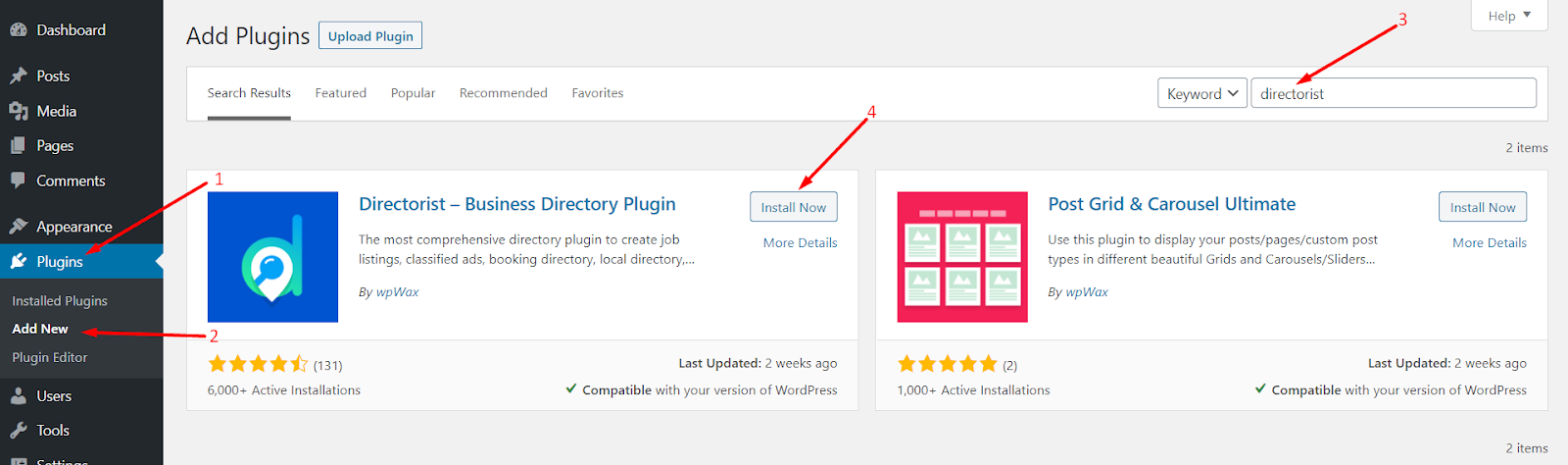The height and width of the screenshot is (465, 1568).
Task: Open Dashboard menu item
Action: point(81,30)
